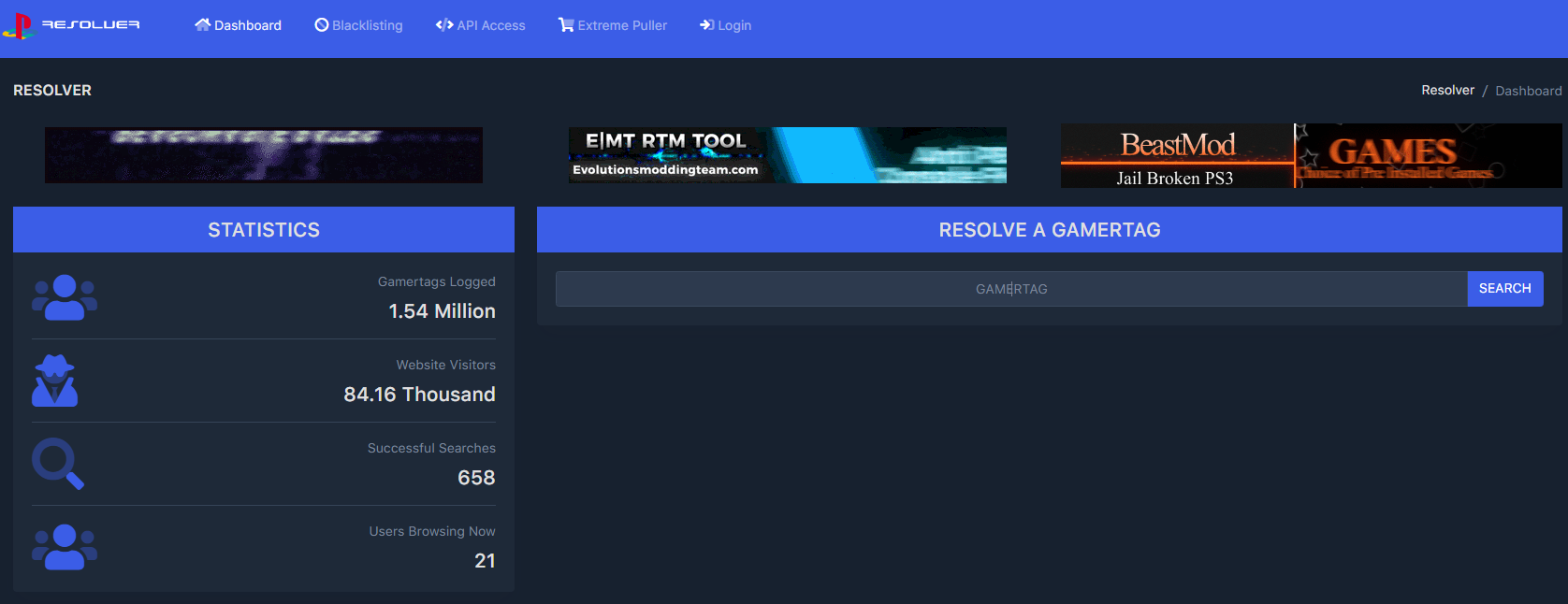Click the Search button
1568x604 pixels.
pos(1505,289)
